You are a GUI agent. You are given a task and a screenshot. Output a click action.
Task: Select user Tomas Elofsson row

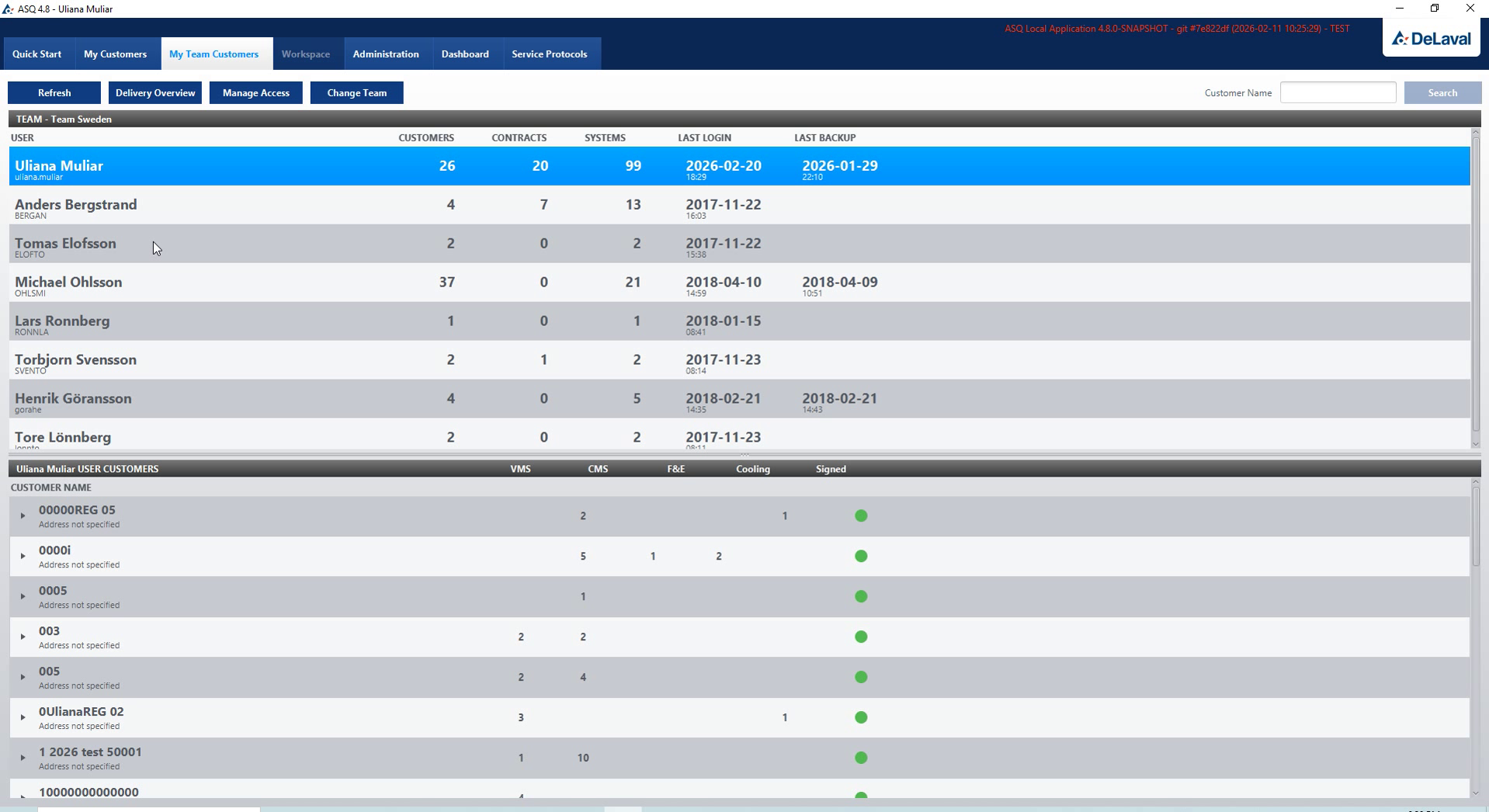[x=740, y=244]
